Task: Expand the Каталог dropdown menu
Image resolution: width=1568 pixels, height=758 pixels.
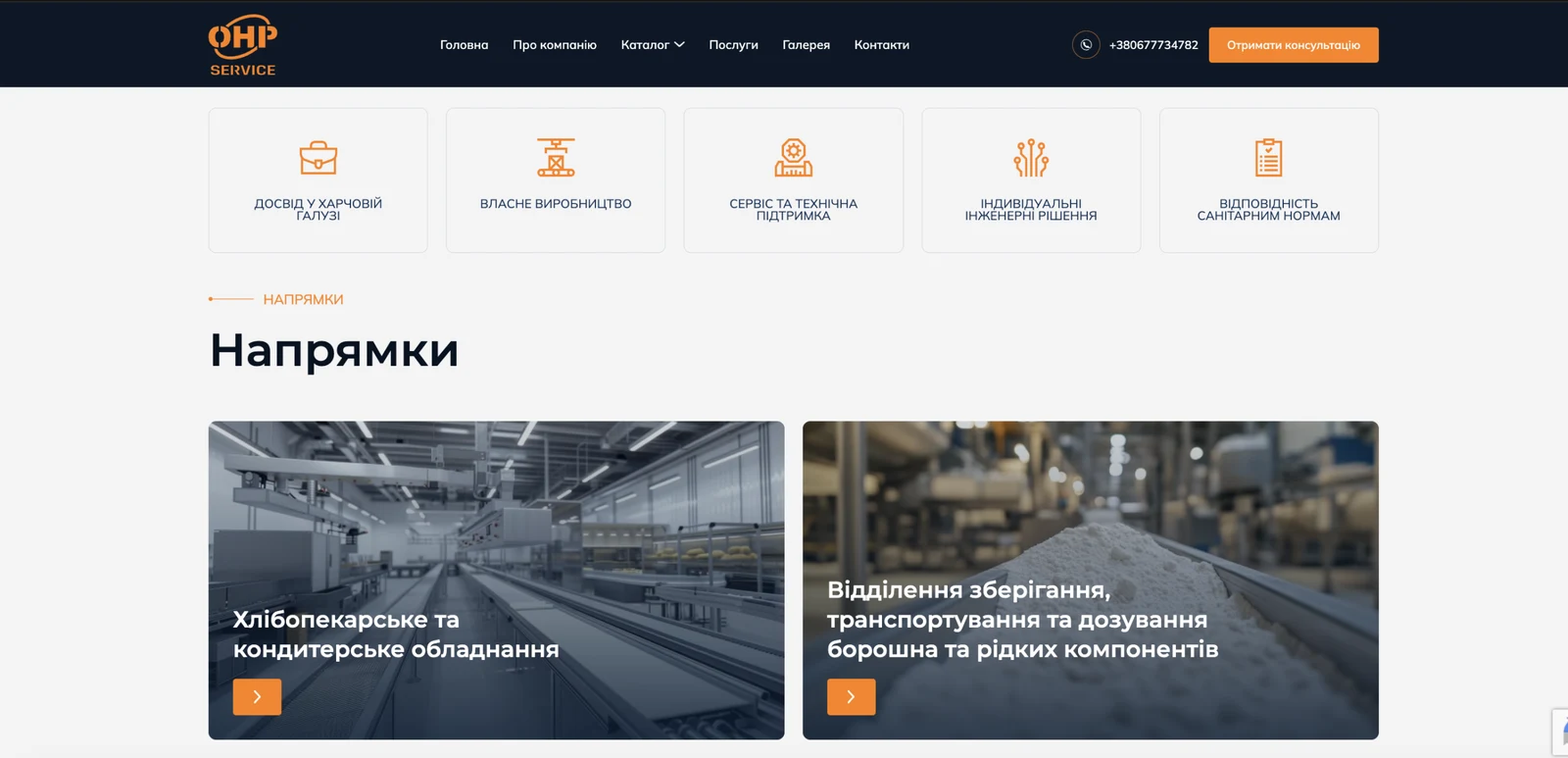Action: [x=653, y=45]
